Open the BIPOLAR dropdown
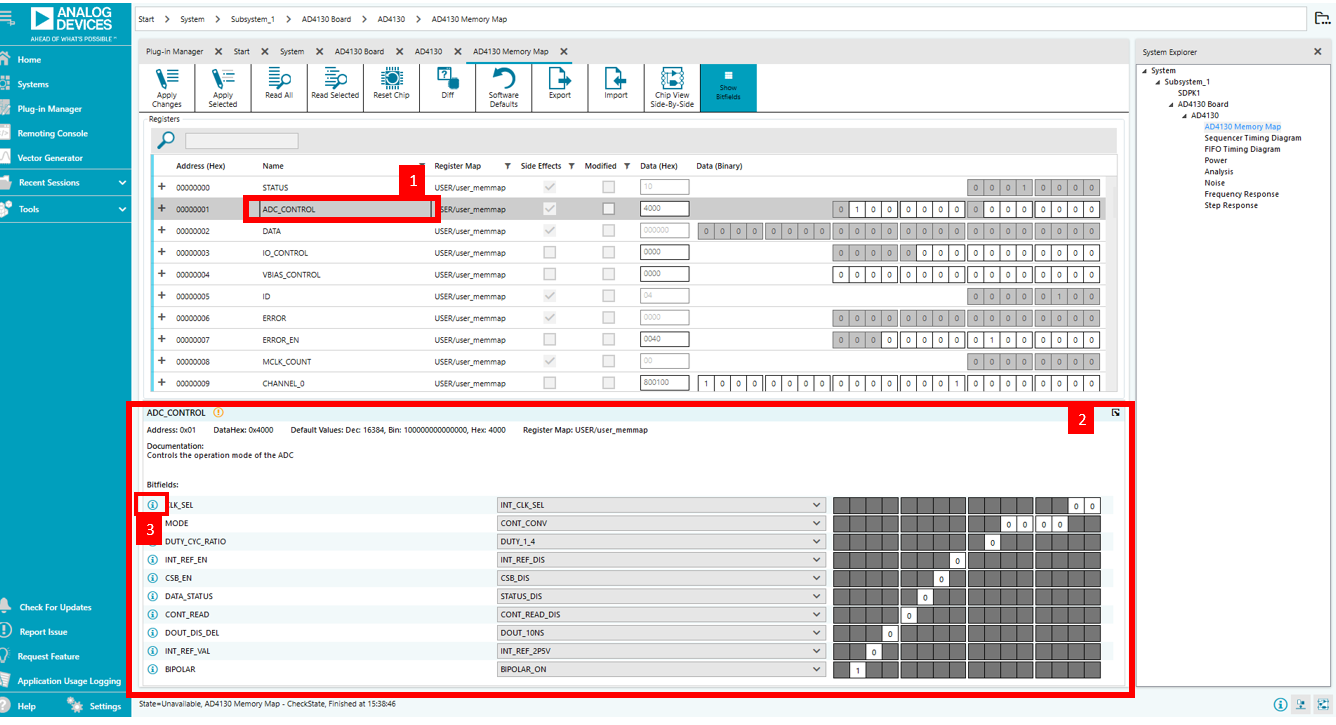 tap(660, 669)
